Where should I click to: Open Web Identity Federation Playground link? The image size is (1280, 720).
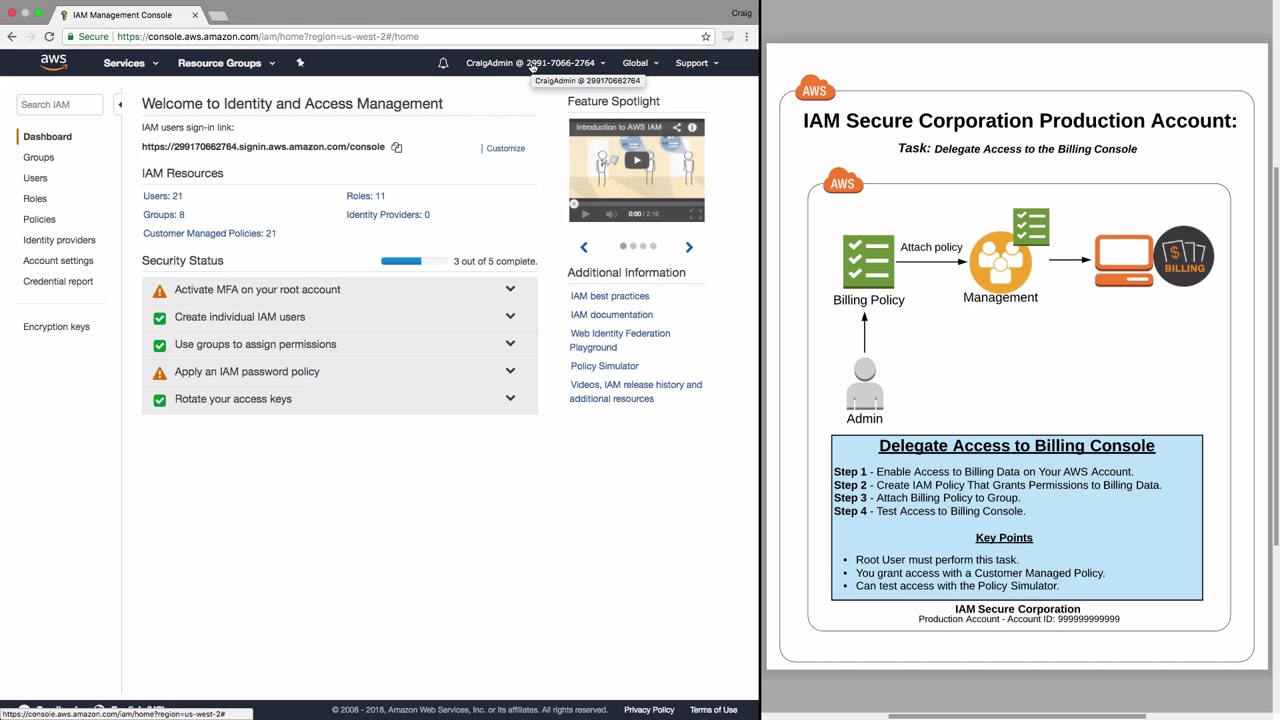click(x=620, y=341)
